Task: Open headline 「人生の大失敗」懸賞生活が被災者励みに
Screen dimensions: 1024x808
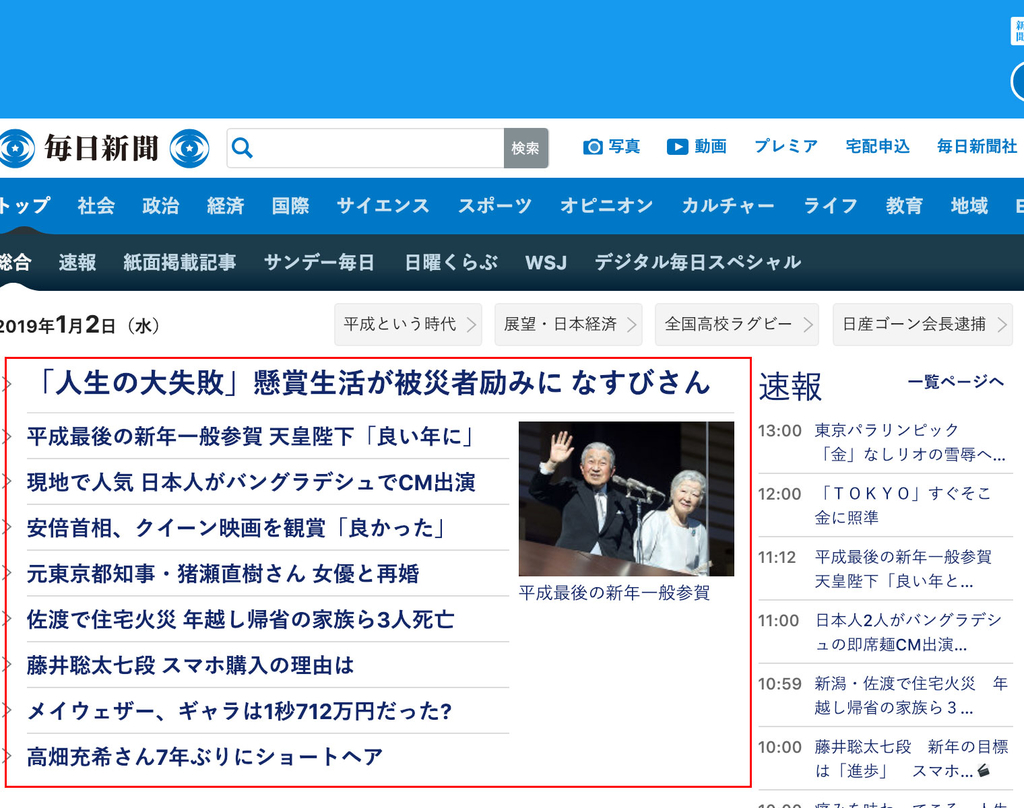Action: (369, 383)
